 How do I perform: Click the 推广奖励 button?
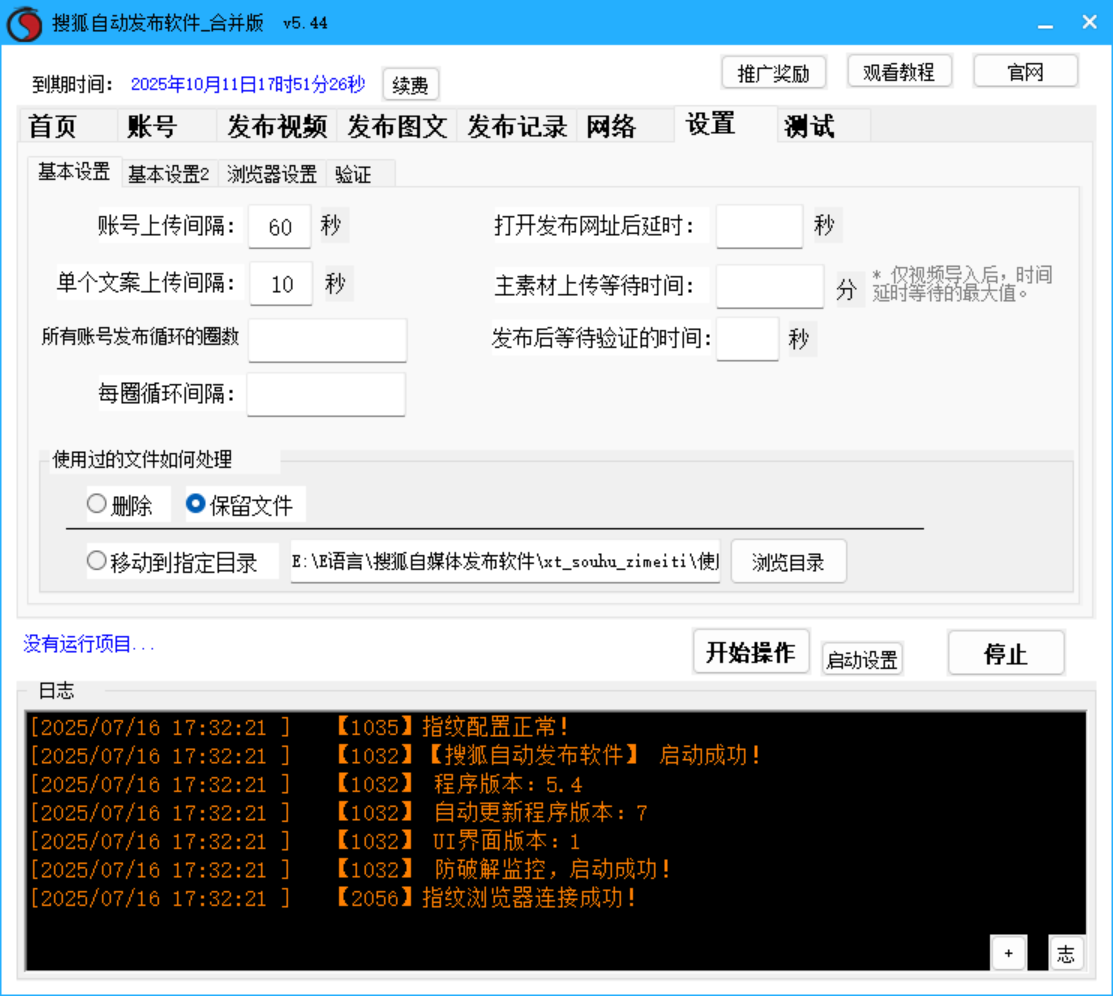point(774,73)
